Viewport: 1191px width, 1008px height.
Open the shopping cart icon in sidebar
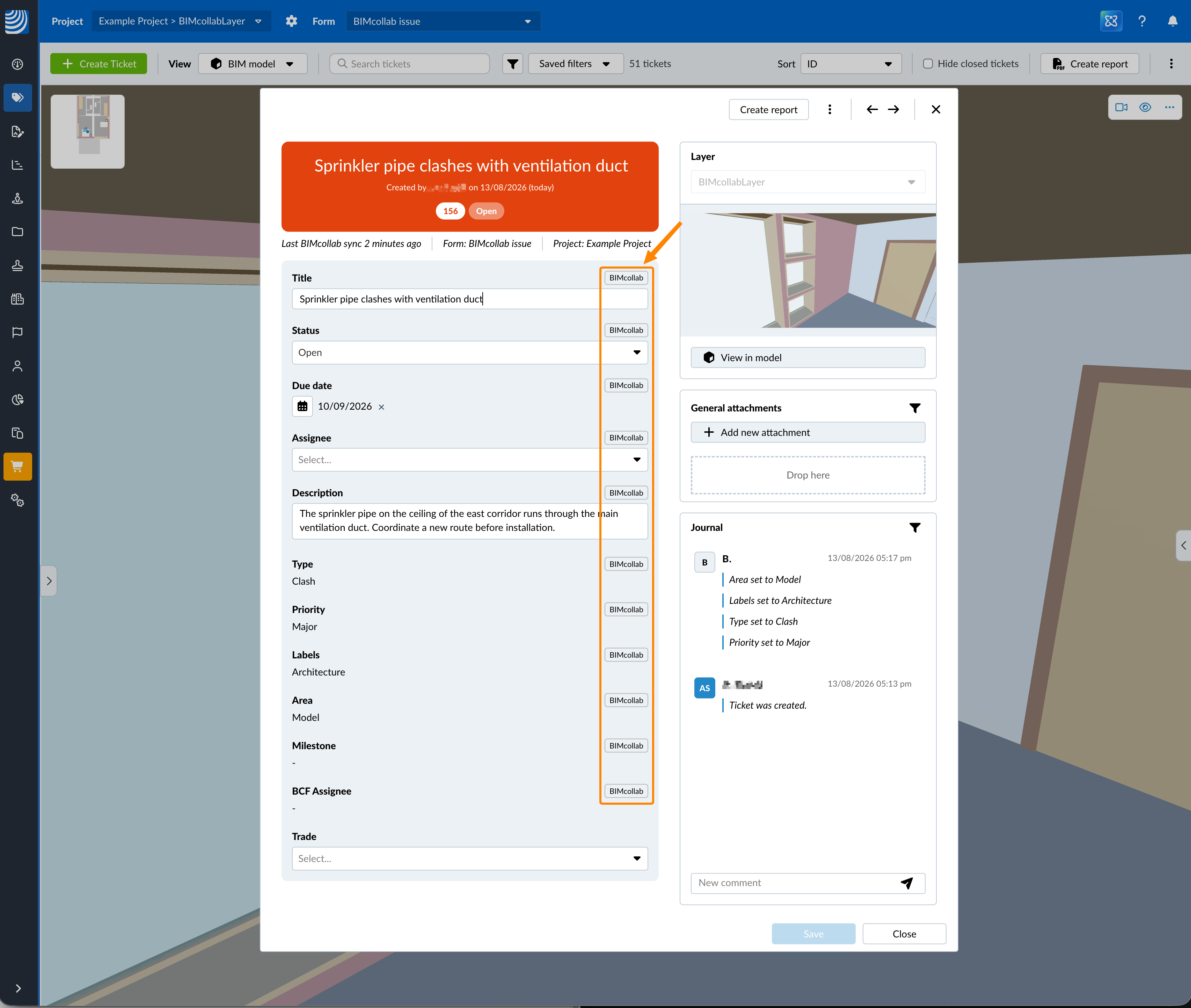click(x=18, y=467)
